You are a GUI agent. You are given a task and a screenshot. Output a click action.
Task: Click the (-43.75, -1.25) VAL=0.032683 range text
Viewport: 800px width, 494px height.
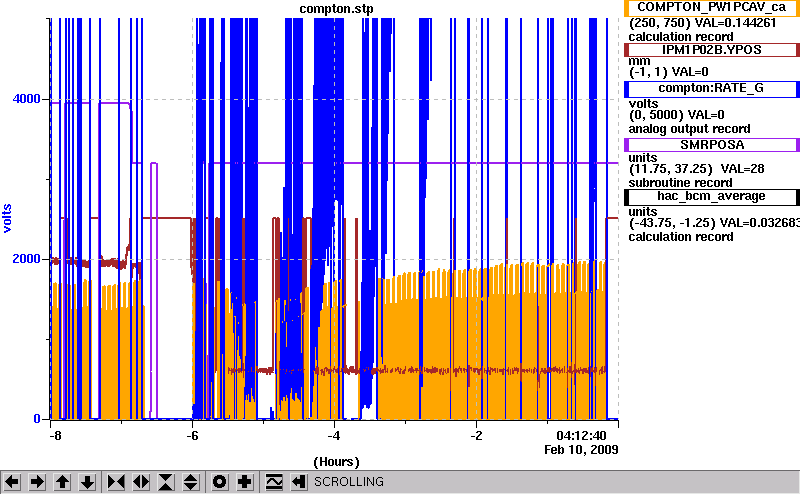(713, 223)
